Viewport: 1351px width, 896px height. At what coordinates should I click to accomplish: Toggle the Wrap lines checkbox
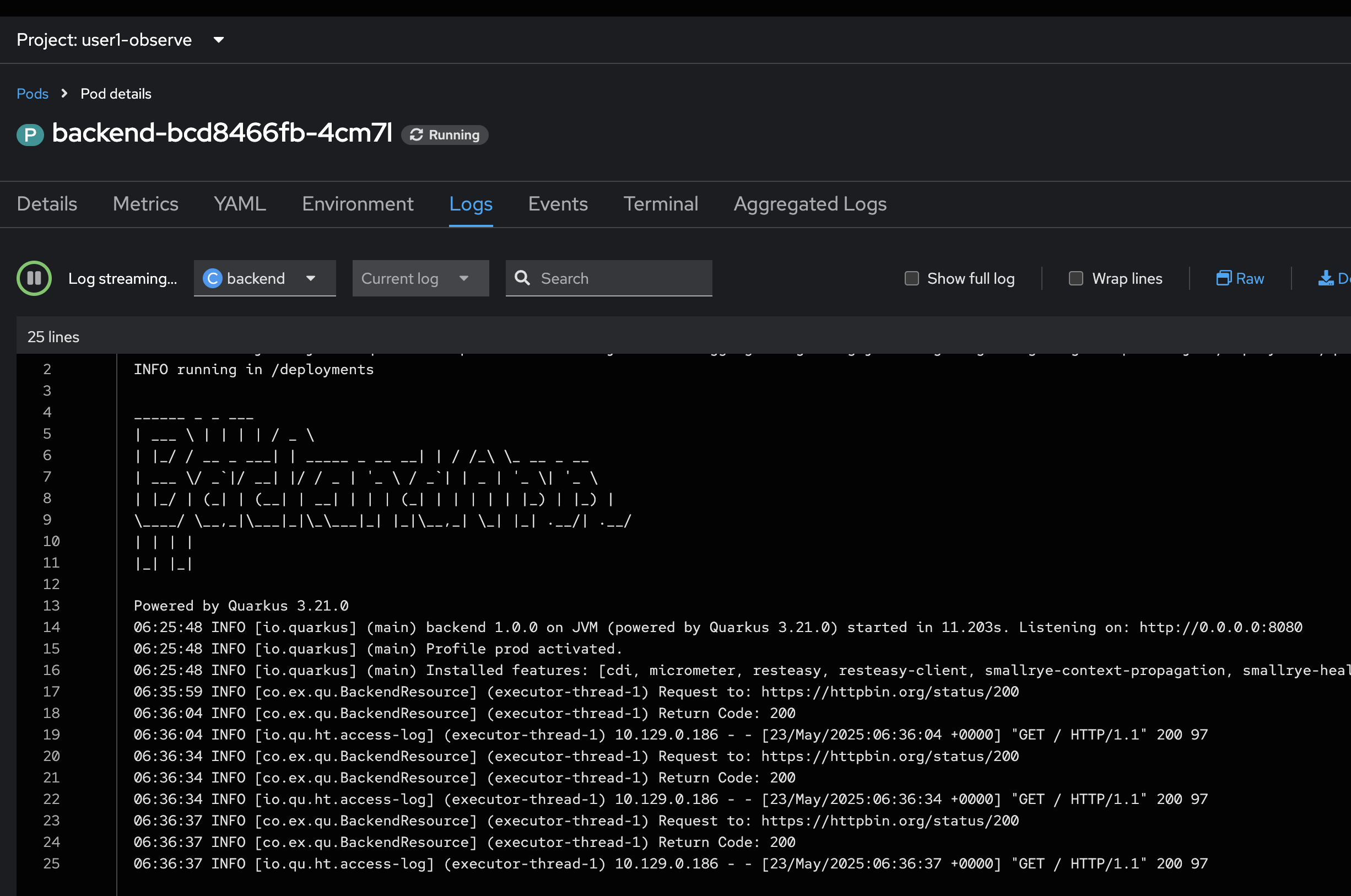tap(1076, 278)
